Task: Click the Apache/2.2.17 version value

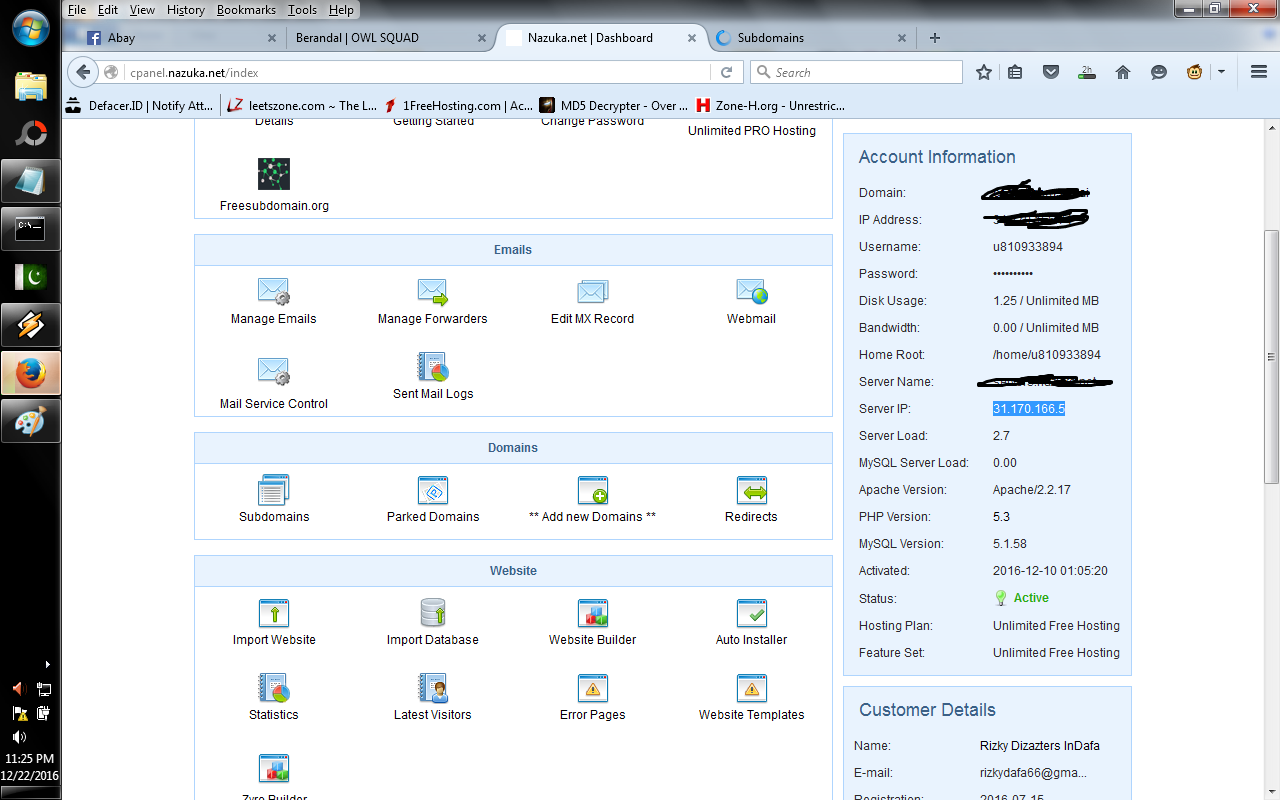Action: [x=1032, y=490]
